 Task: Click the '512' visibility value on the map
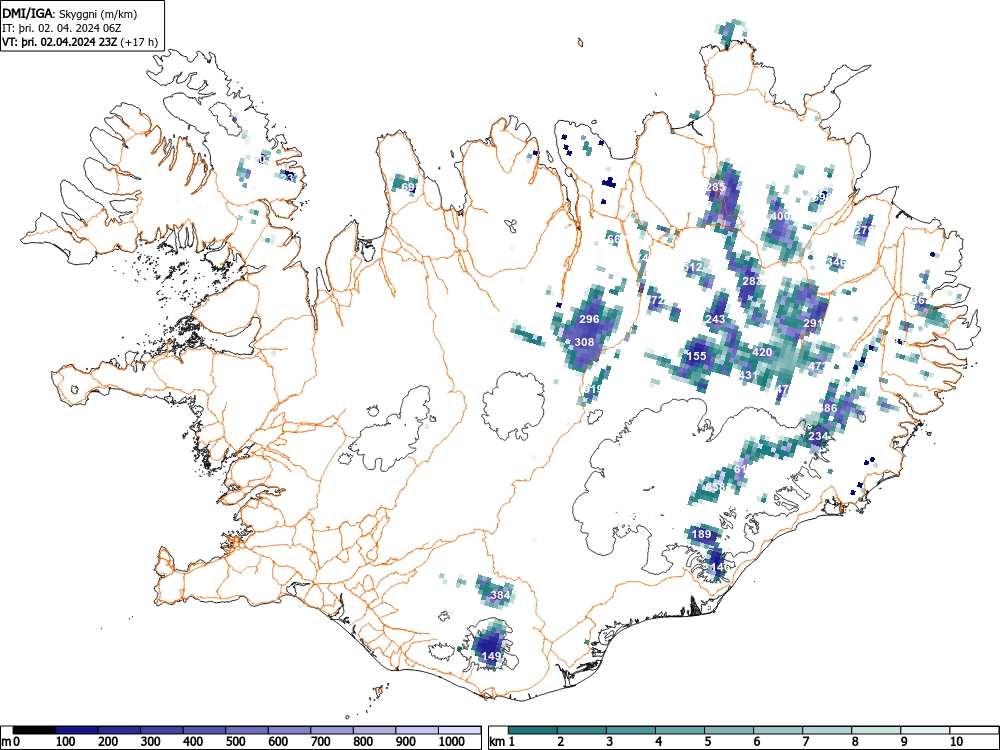(x=693, y=267)
